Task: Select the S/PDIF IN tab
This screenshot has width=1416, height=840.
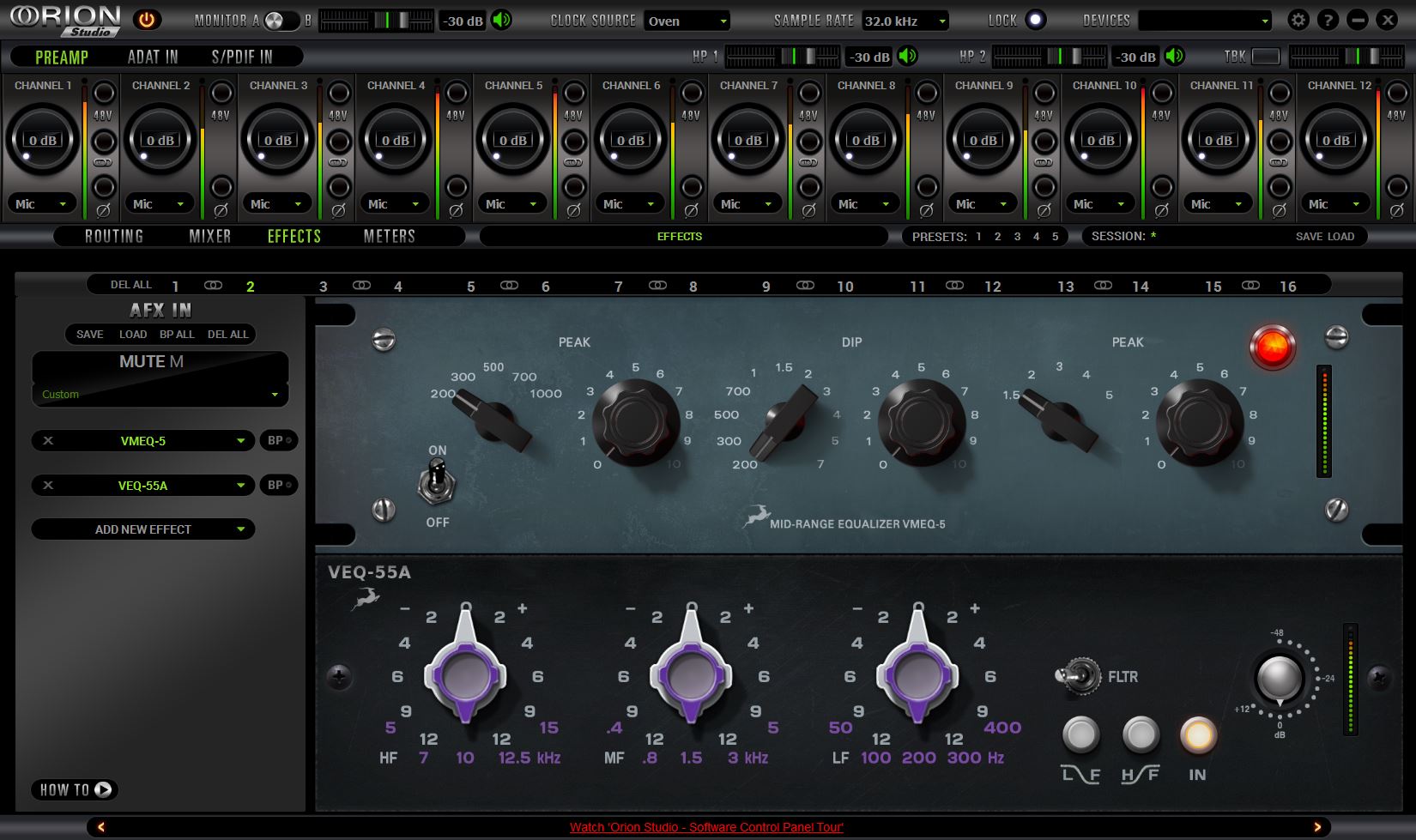Action: [x=243, y=57]
